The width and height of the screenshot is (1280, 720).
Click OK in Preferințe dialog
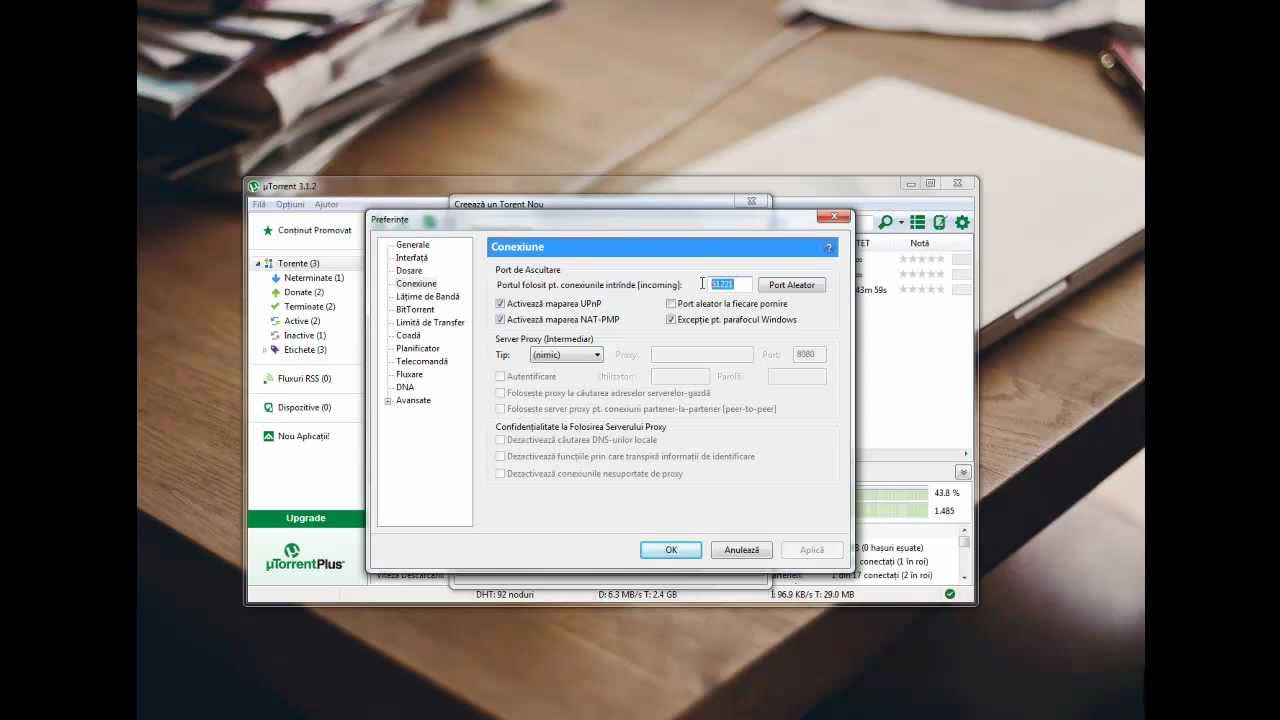(x=671, y=550)
